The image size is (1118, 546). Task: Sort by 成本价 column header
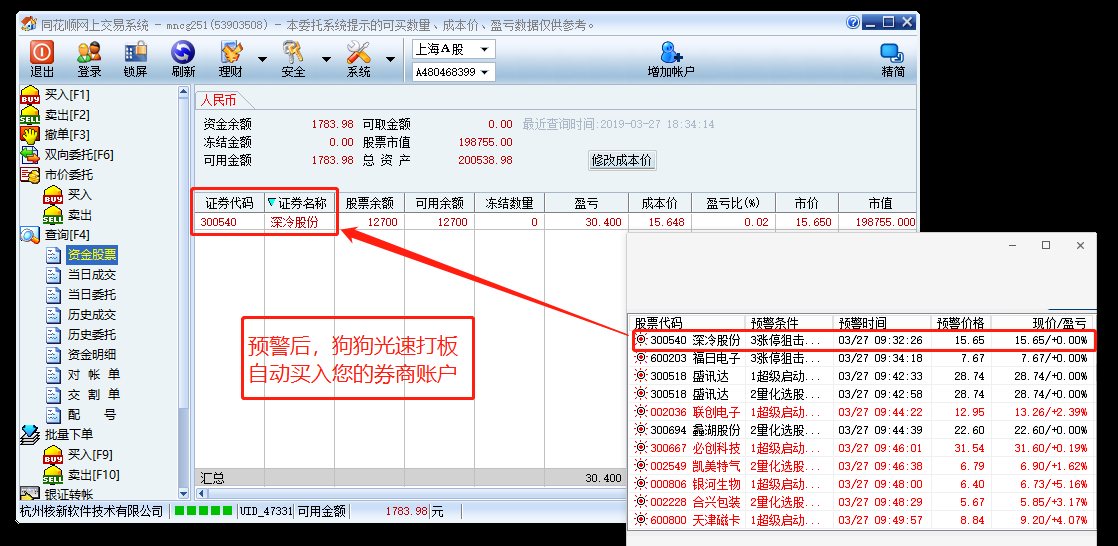(660, 203)
